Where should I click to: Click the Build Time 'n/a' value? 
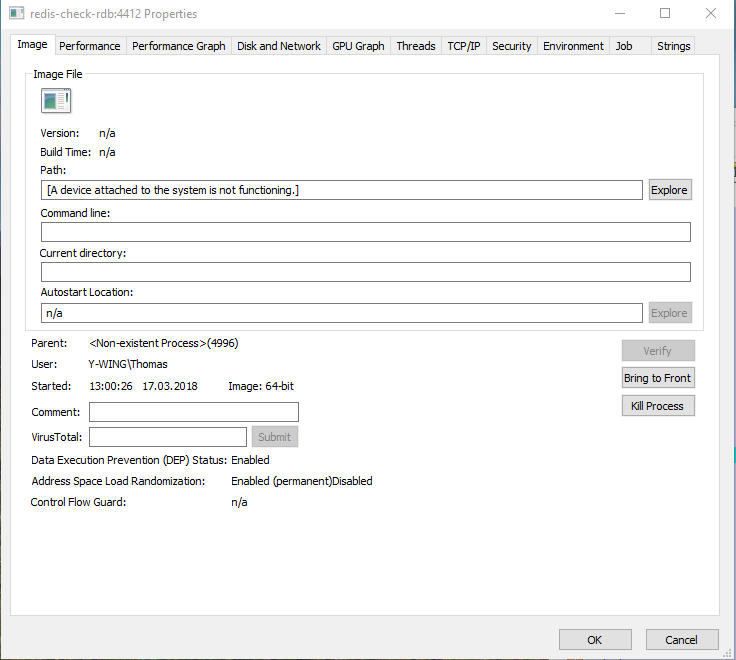(107, 152)
